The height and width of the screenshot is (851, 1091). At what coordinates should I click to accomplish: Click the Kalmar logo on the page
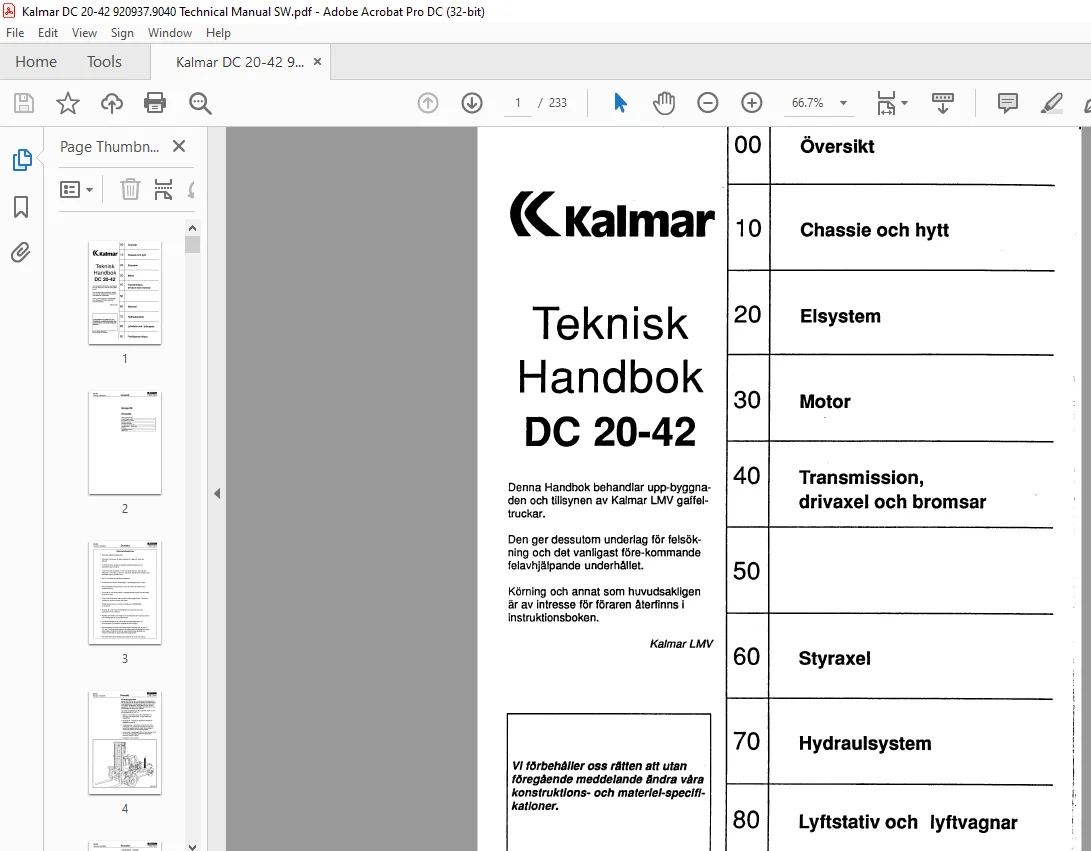click(612, 215)
